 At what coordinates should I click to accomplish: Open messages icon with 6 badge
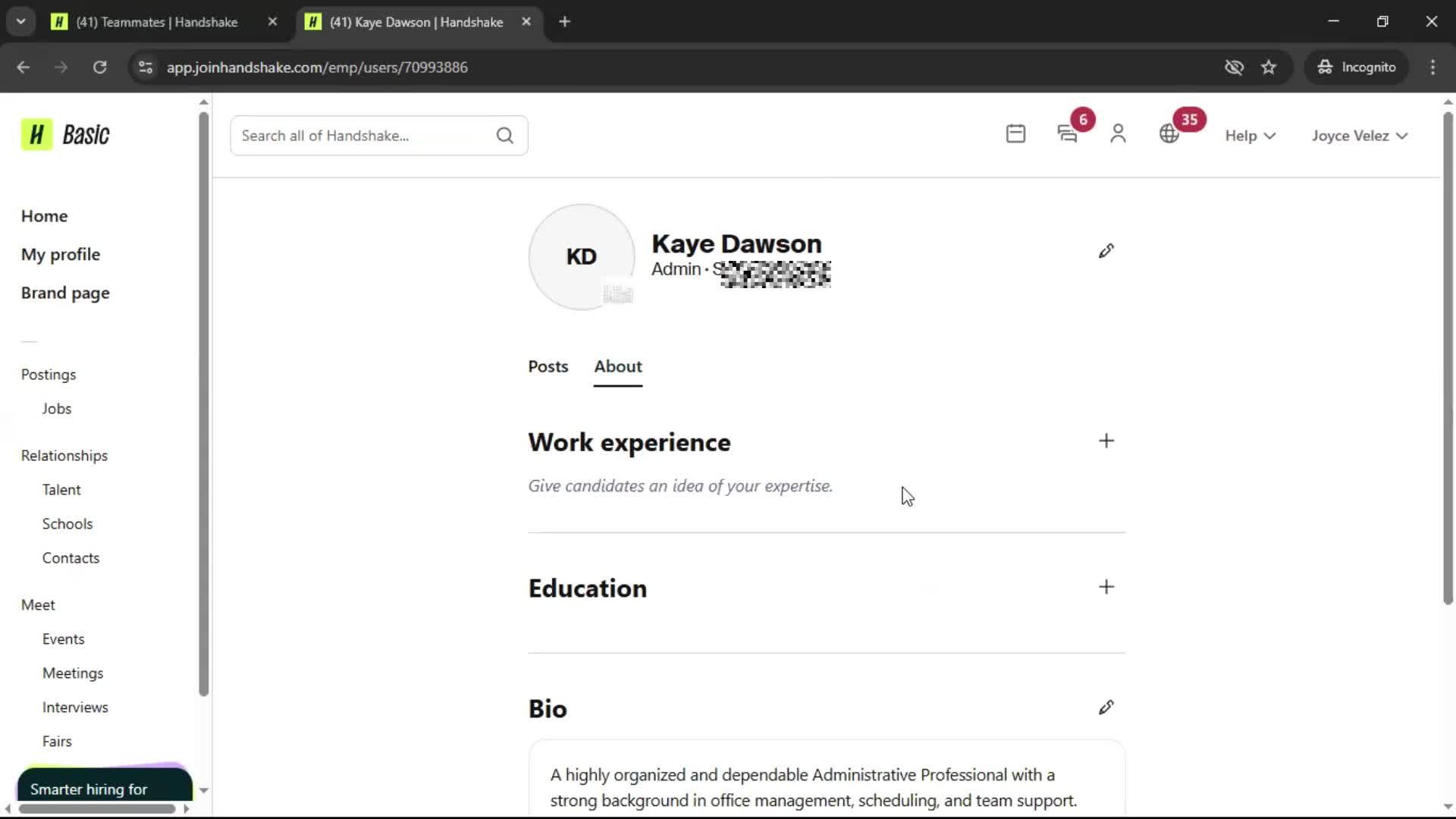pyautogui.click(x=1067, y=134)
